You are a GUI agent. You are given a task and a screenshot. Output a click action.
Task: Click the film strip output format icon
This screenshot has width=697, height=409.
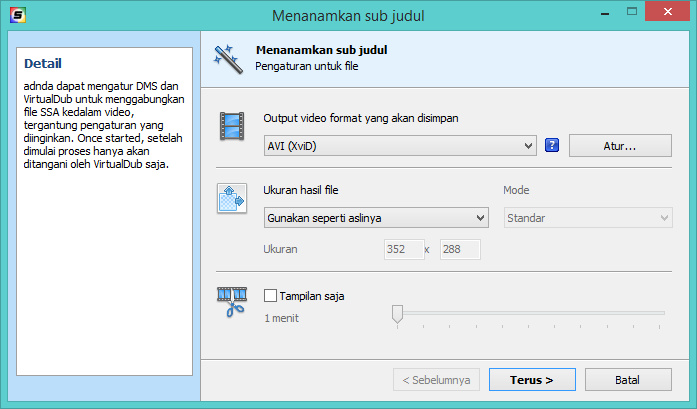[232, 127]
